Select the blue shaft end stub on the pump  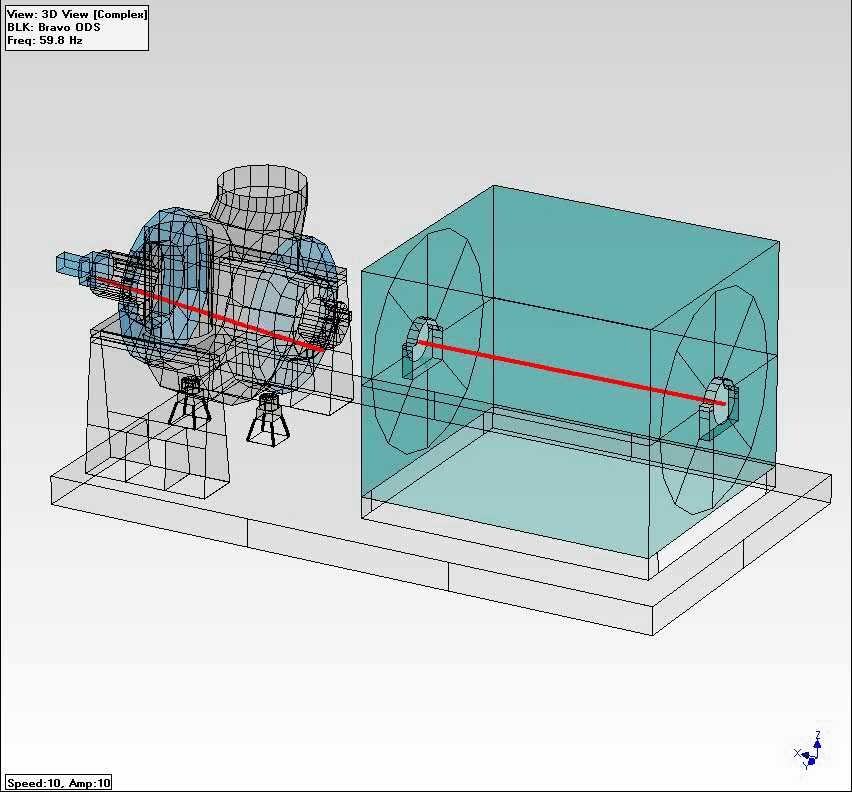71,267
